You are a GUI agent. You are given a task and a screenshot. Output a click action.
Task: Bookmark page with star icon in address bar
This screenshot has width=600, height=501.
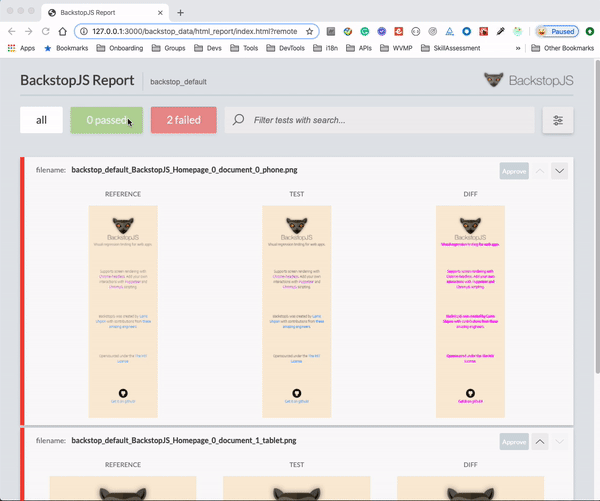tap(310, 31)
